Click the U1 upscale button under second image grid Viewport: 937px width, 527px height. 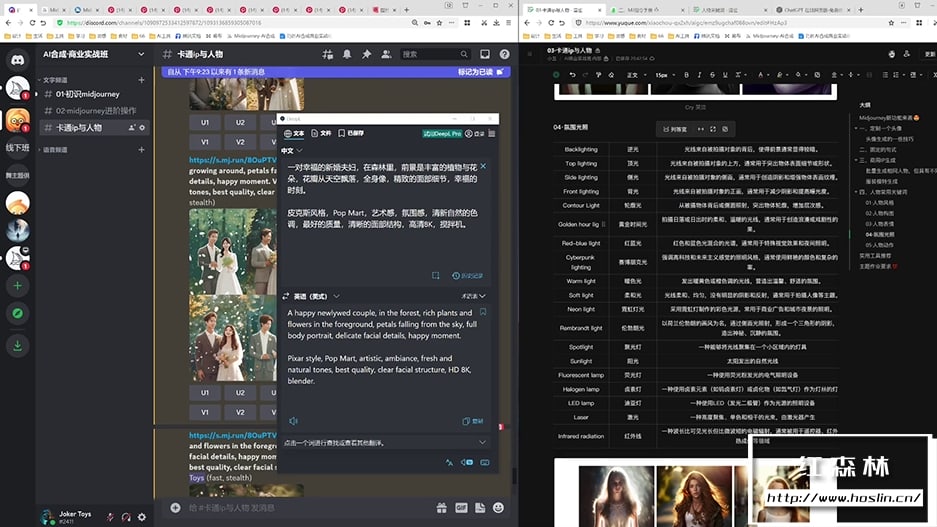[x=204, y=393]
